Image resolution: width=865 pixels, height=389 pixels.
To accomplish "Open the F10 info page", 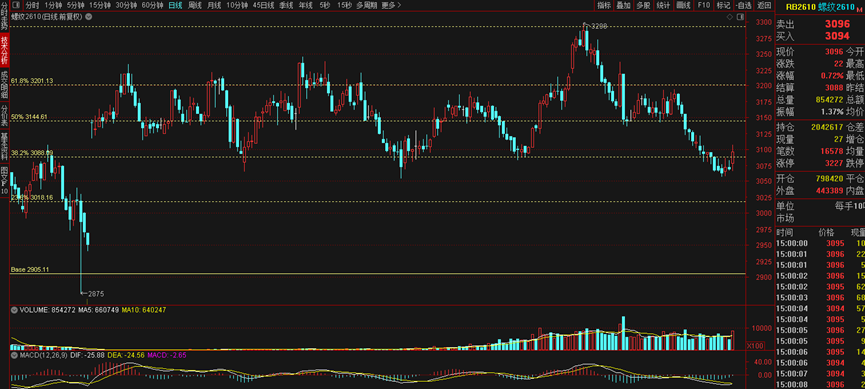I will (x=703, y=5).
